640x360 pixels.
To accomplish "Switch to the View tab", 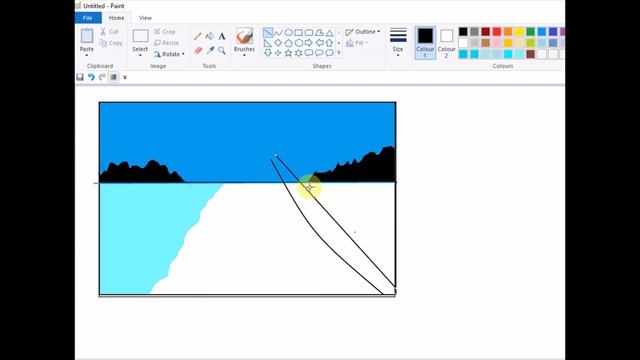I will (x=145, y=18).
